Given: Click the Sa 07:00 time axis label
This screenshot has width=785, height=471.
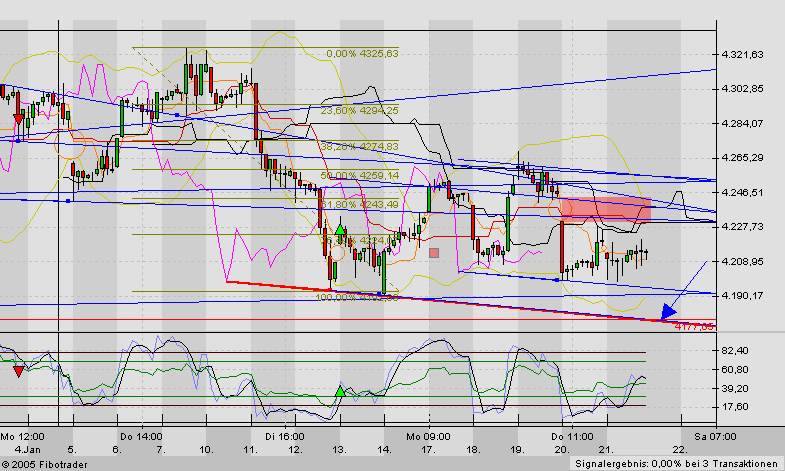Looking at the screenshot, I should [x=715, y=436].
